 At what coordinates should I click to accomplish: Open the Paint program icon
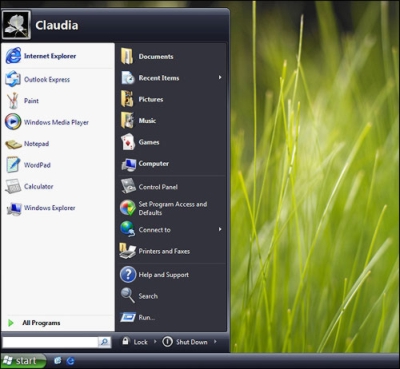pos(13,100)
